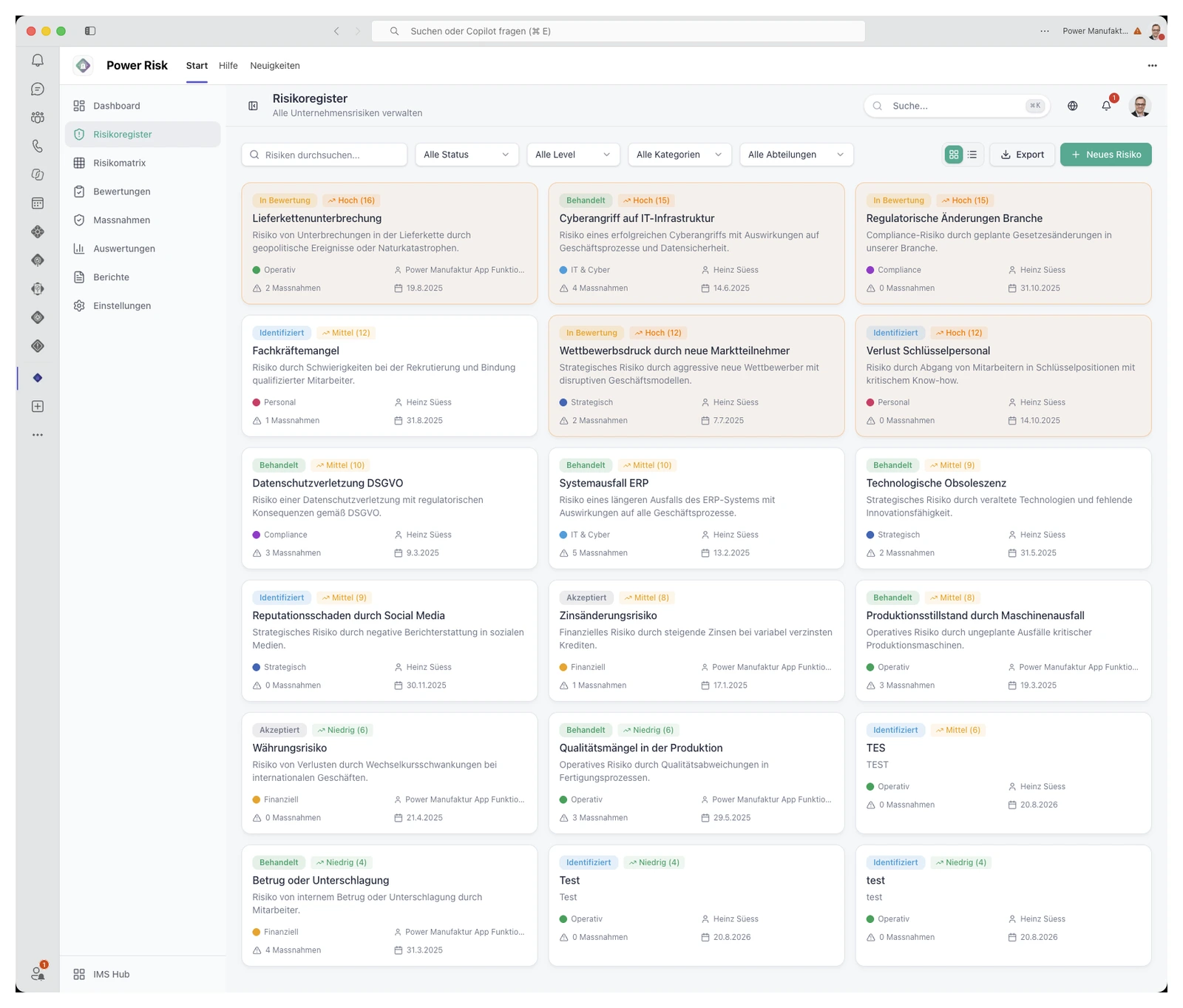
Task: Click the Suche... field in header
Action: (957, 106)
